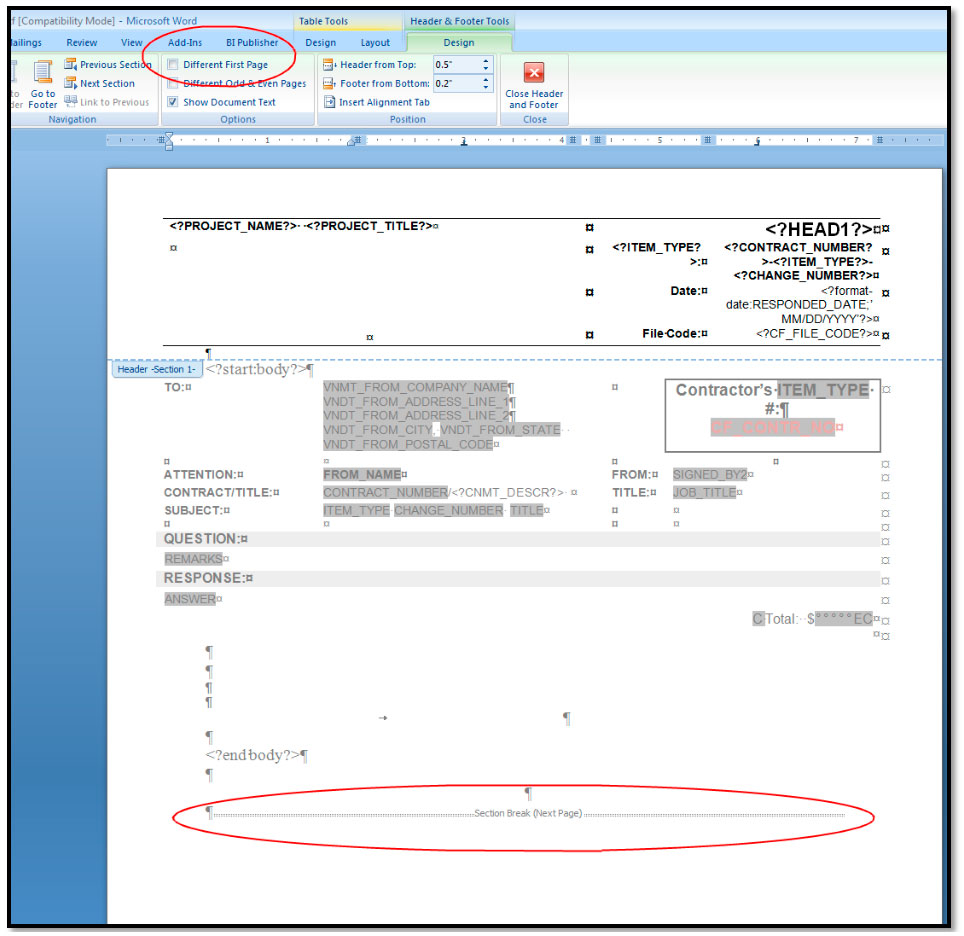Screen dimensions: 964x936
Task: Open the Table Tools Design tab
Action: point(321,42)
